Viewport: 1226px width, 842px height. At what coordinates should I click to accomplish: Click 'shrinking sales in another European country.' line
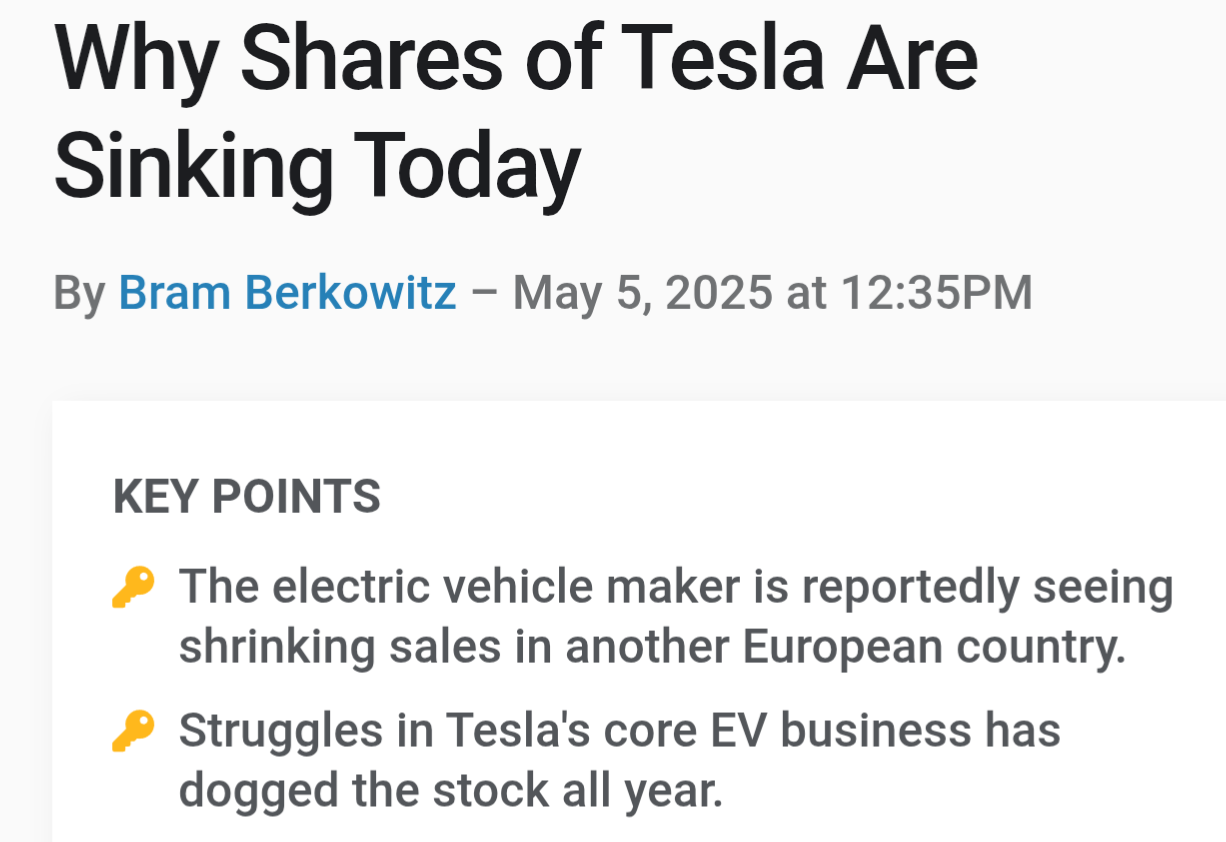(x=652, y=647)
